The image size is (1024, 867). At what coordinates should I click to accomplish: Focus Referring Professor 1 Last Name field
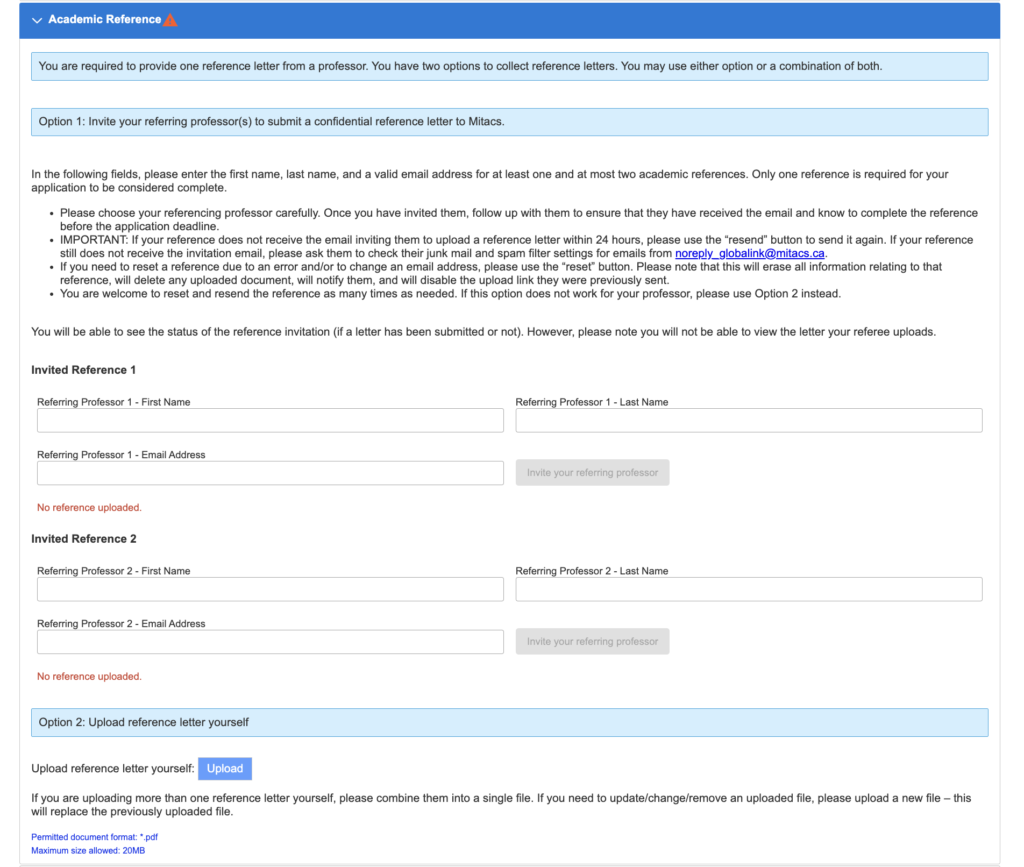point(749,420)
